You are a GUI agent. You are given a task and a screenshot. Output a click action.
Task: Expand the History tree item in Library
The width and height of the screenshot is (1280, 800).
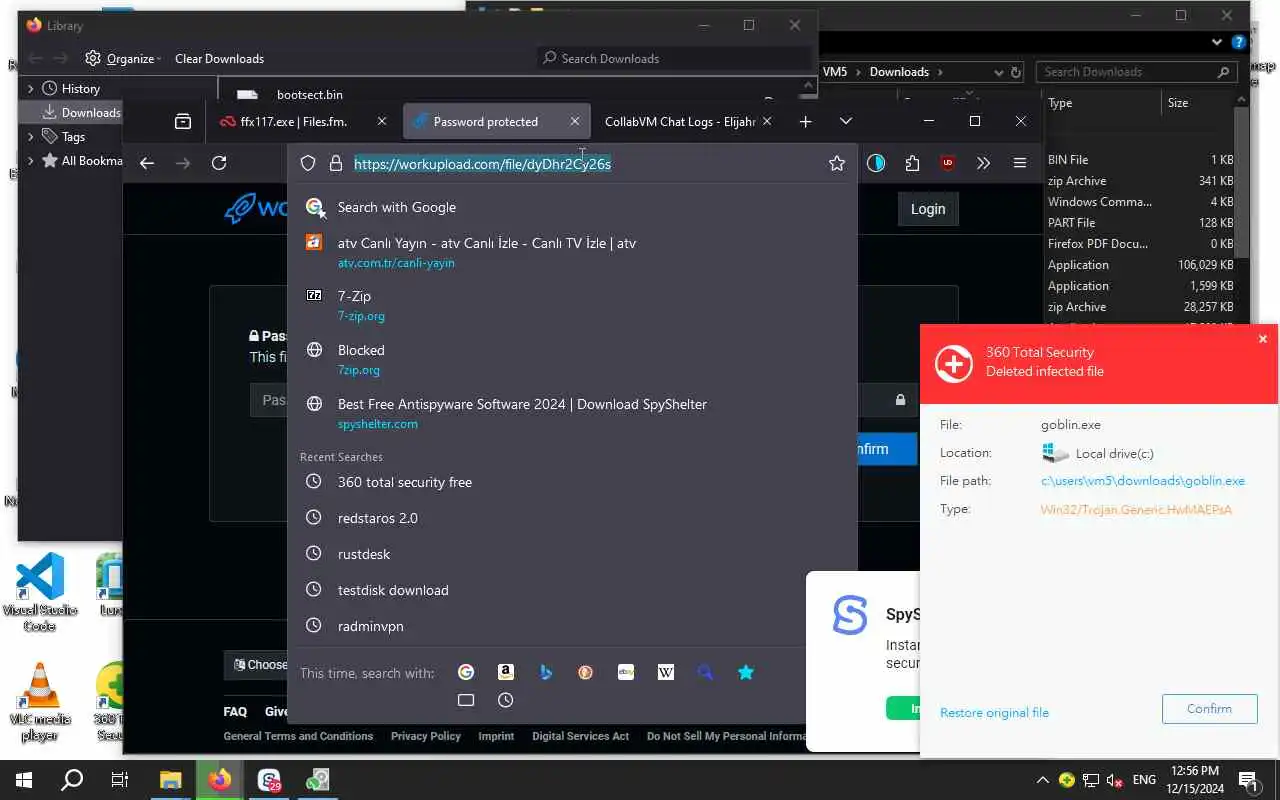pyautogui.click(x=31, y=88)
